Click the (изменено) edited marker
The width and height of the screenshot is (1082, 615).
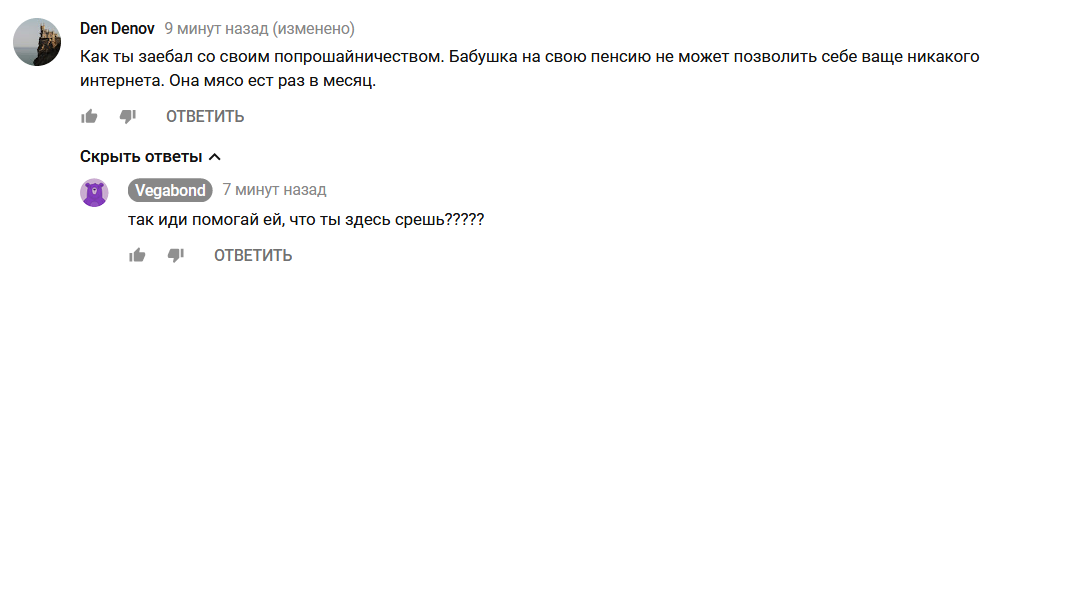[313, 29]
